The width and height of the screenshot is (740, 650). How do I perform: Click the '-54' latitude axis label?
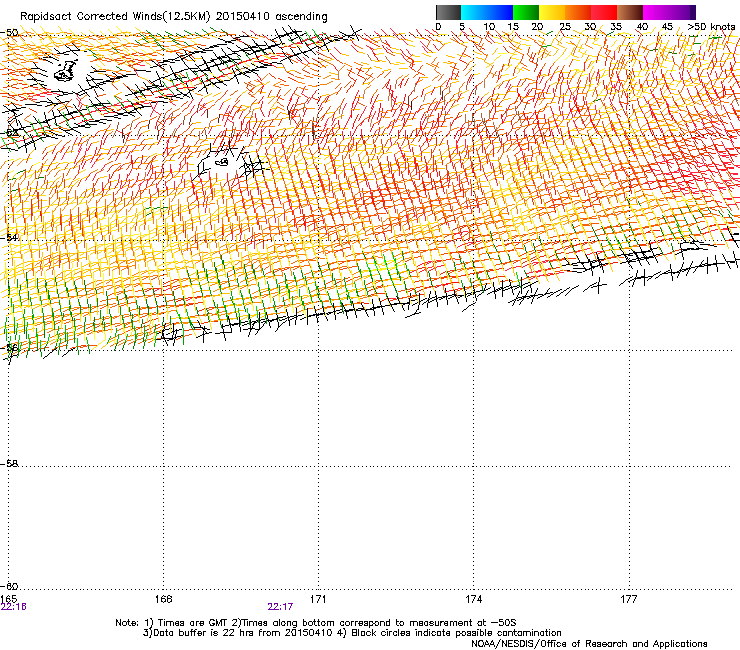point(9,237)
